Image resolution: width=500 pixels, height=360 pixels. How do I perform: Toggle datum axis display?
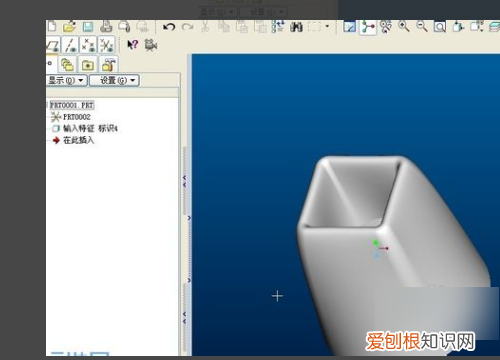coord(71,45)
